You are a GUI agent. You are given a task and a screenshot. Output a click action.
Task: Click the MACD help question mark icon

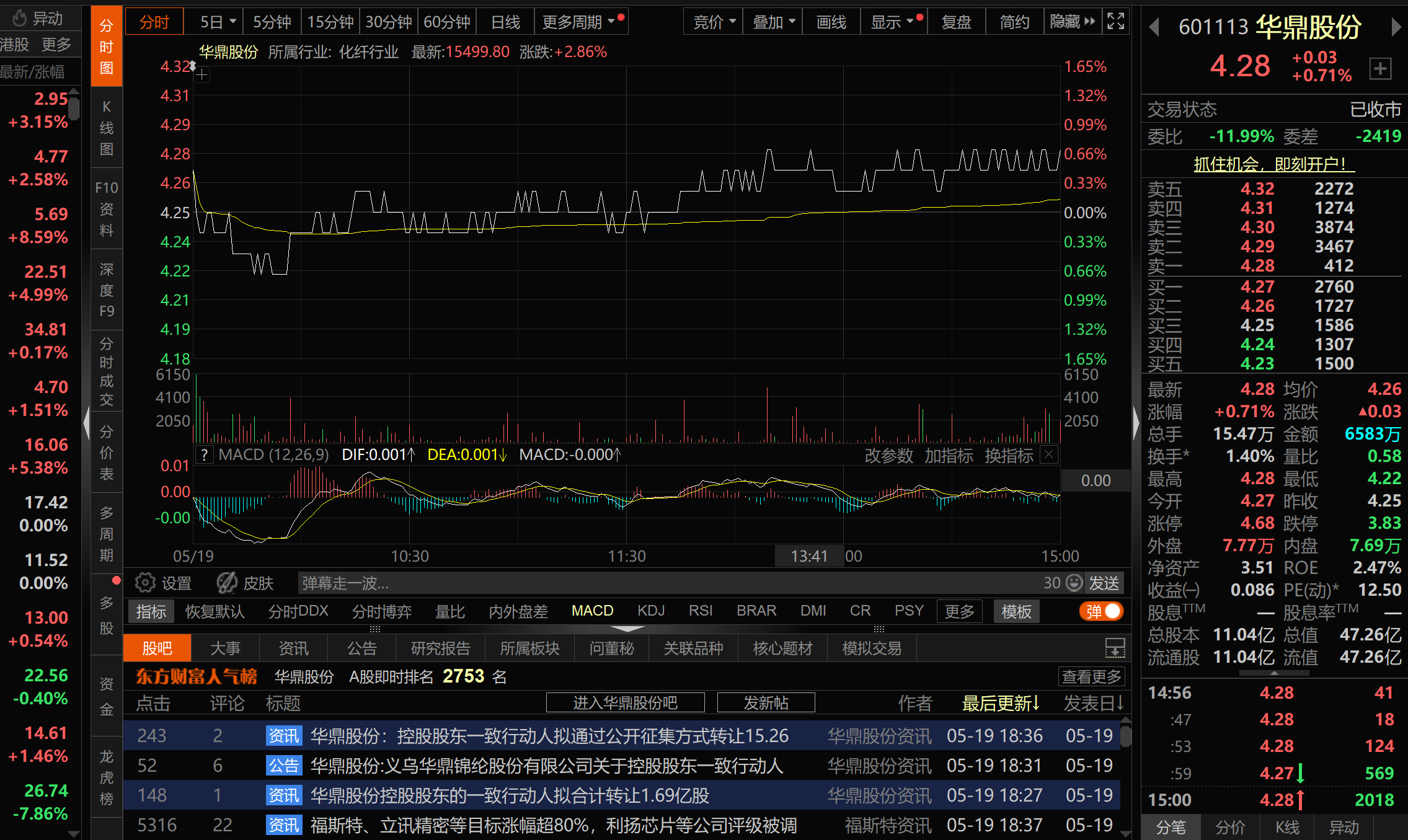click(x=204, y=455)
